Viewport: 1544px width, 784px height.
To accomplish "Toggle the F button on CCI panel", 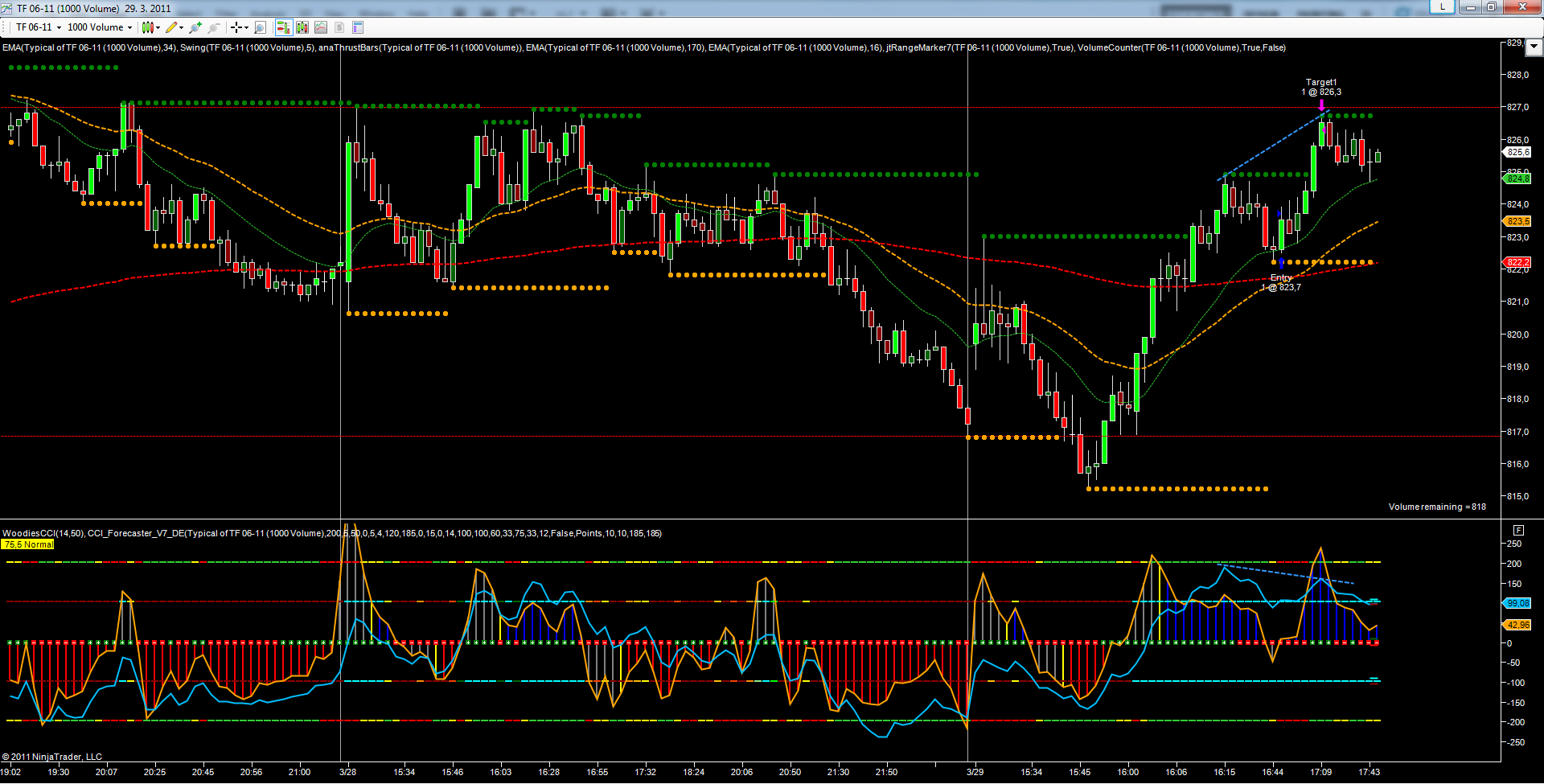I will point(1518,530).
